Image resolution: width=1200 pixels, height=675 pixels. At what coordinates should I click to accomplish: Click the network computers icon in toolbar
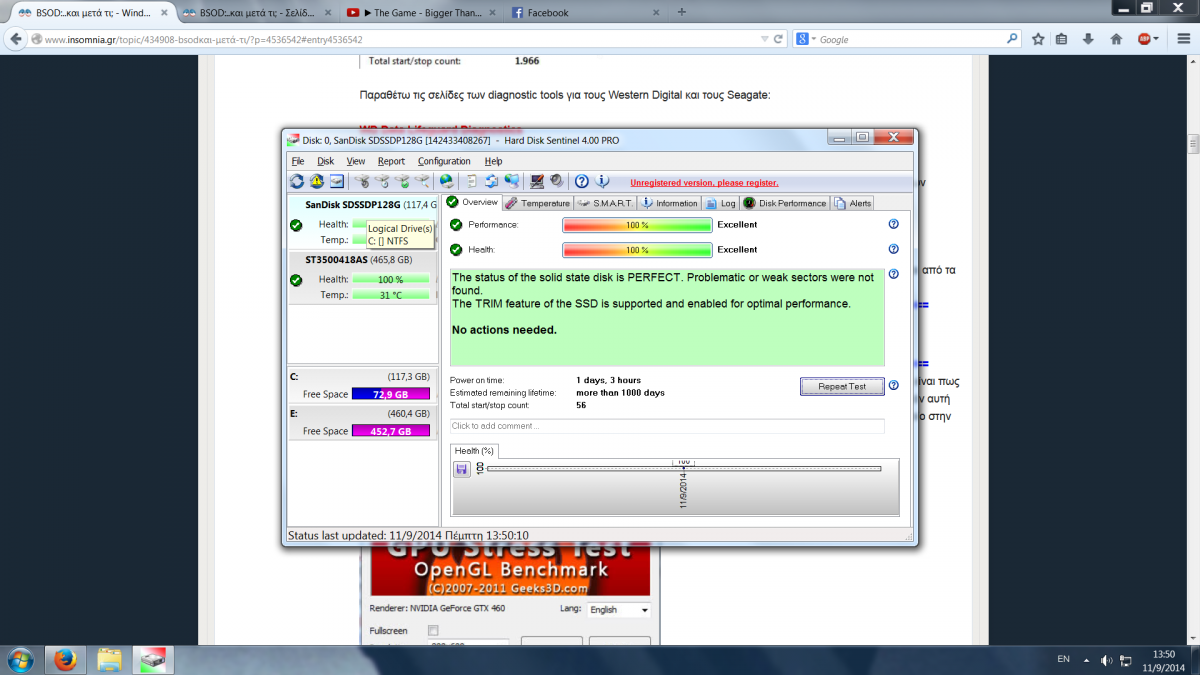(512, 181)
